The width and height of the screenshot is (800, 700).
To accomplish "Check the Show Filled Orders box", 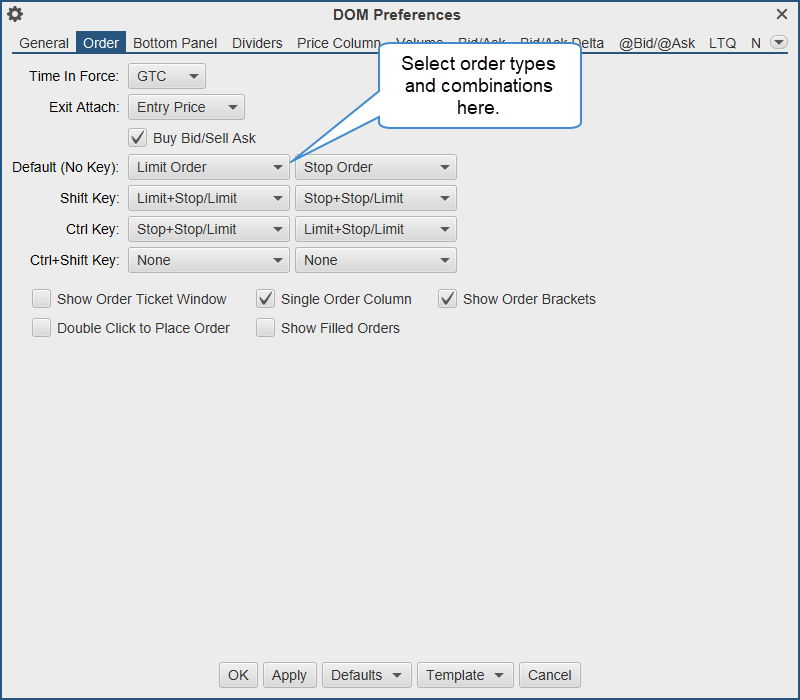I will (266, 328).
